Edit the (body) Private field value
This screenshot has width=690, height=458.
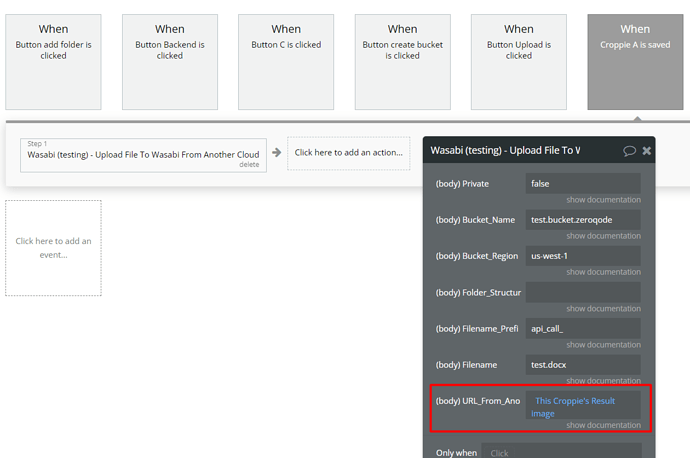pos(583,183)
